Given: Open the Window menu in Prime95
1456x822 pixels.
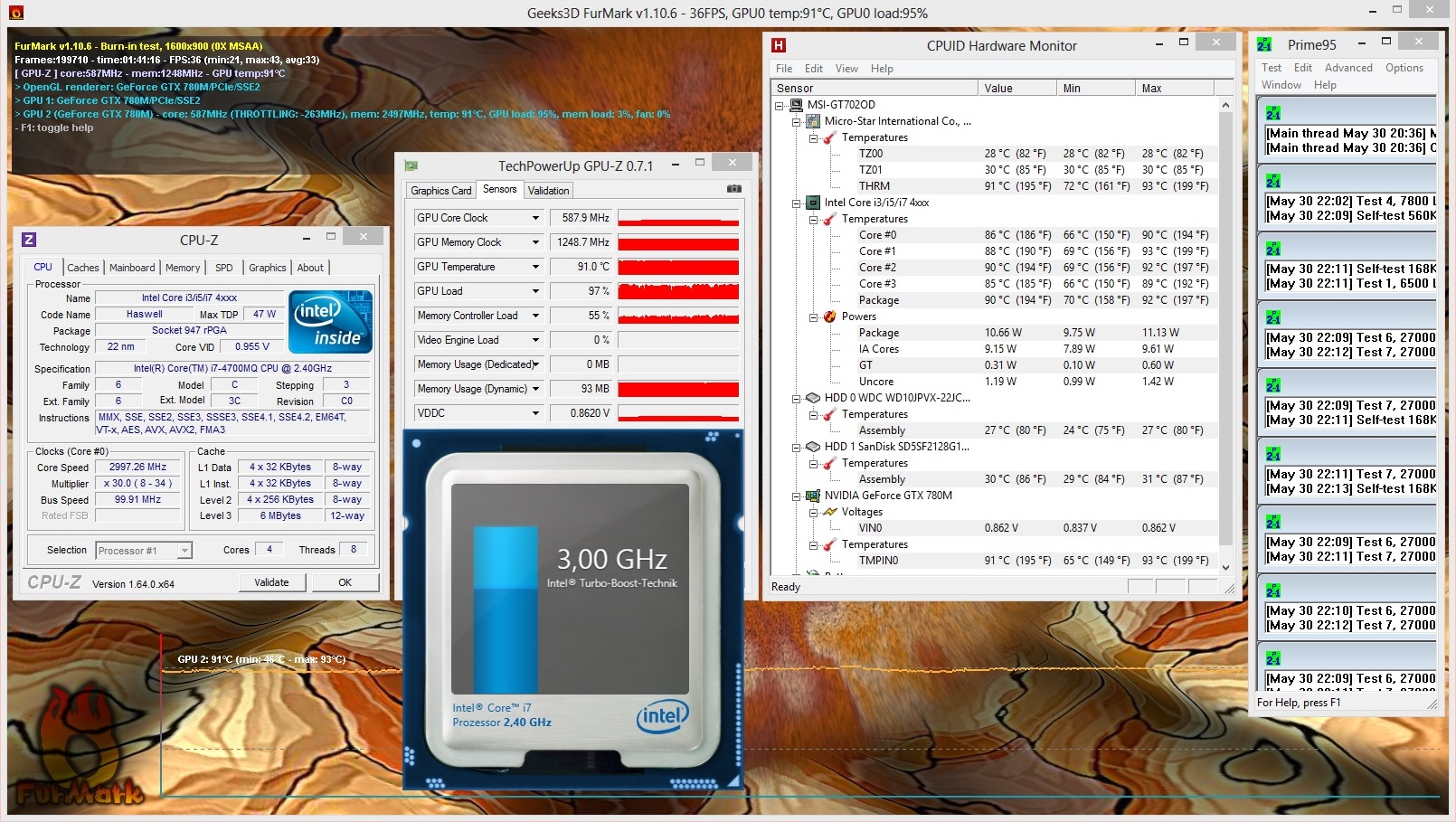Looking at the screenshot, I should point(1281,85).
